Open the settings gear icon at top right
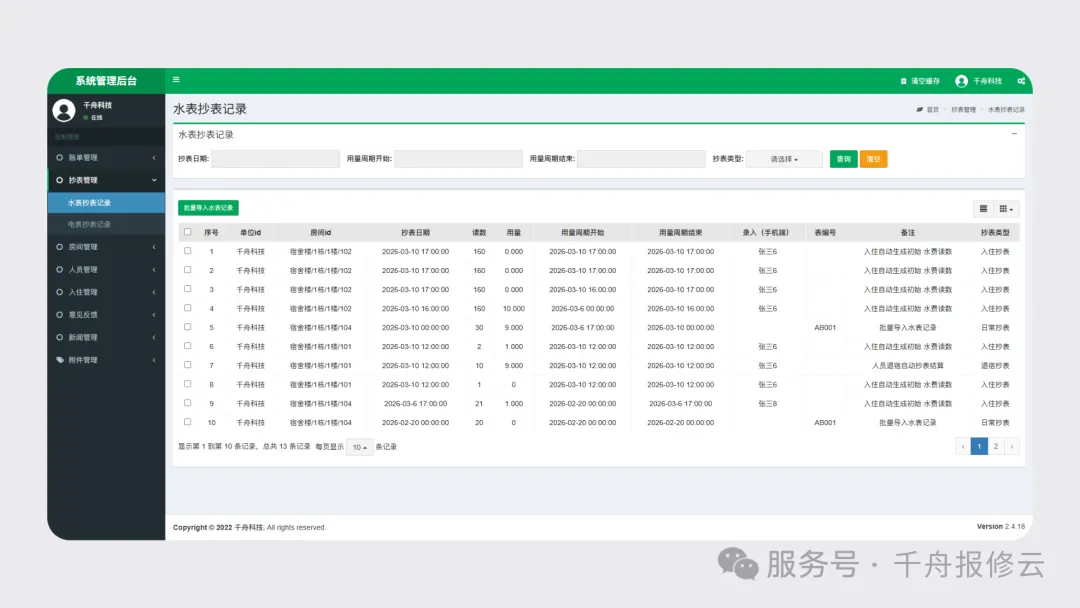The width and height of the screenshot is (1080, 608). pos(1021,81)
